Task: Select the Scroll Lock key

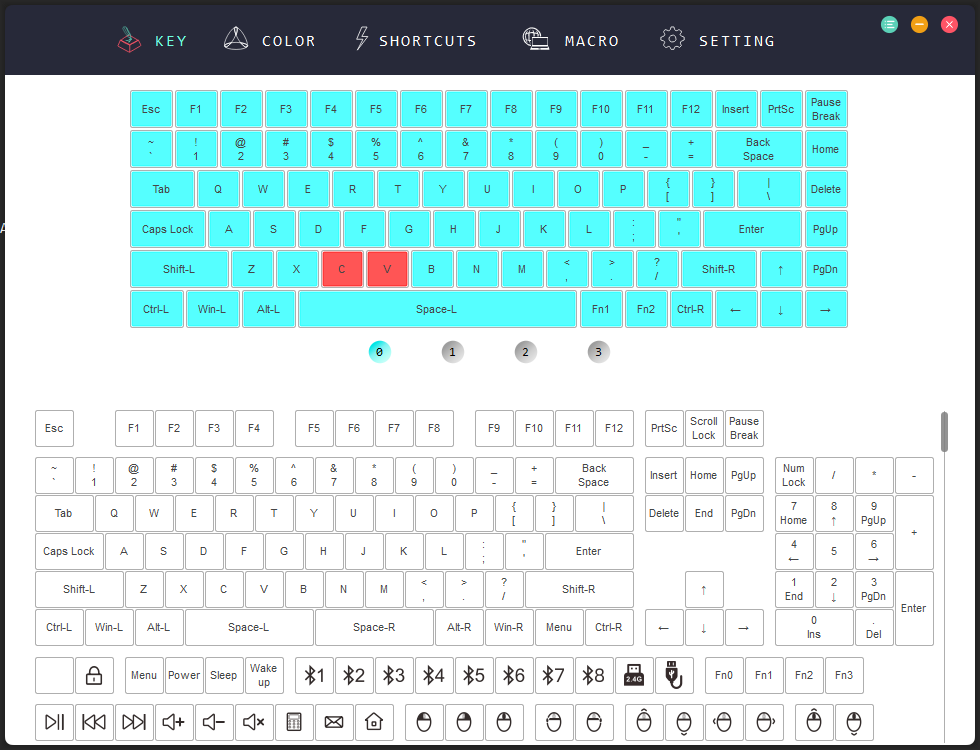Action: 704,429
